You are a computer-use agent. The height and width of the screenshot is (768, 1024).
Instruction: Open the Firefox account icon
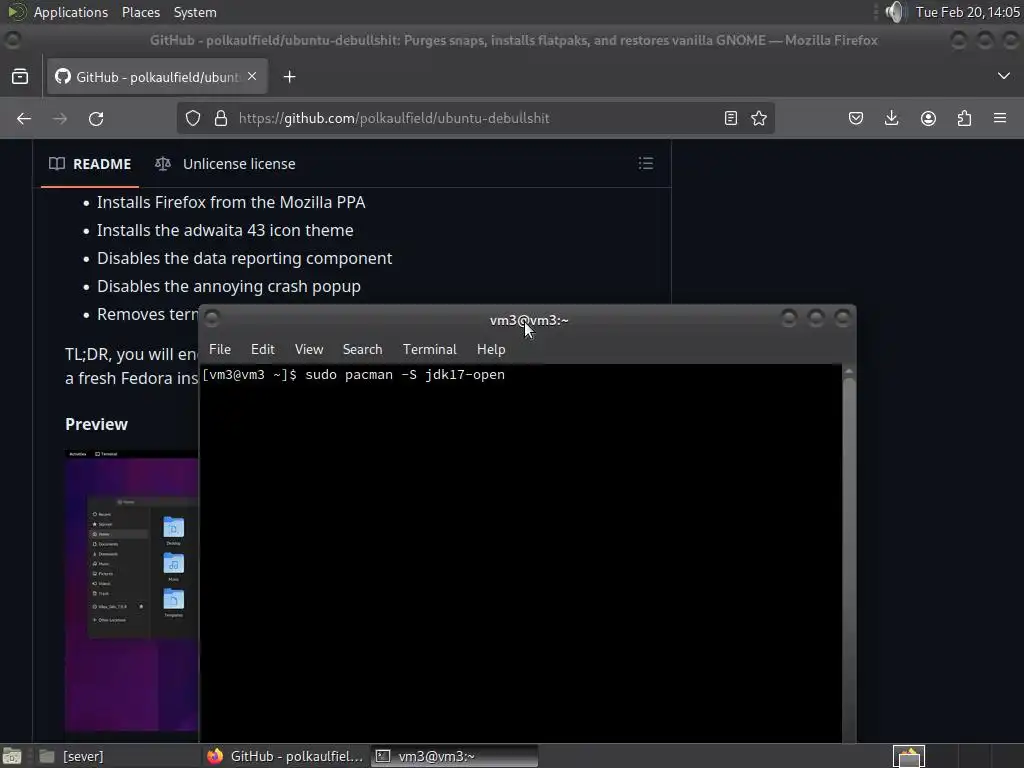(x=928, y=118)
